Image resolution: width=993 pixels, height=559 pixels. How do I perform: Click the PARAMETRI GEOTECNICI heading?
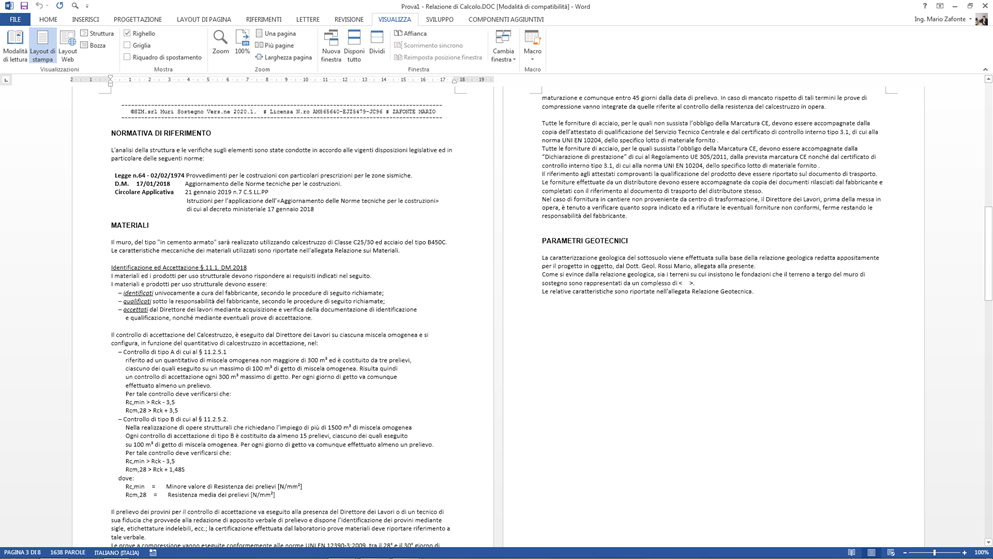(x=585, y=241)
